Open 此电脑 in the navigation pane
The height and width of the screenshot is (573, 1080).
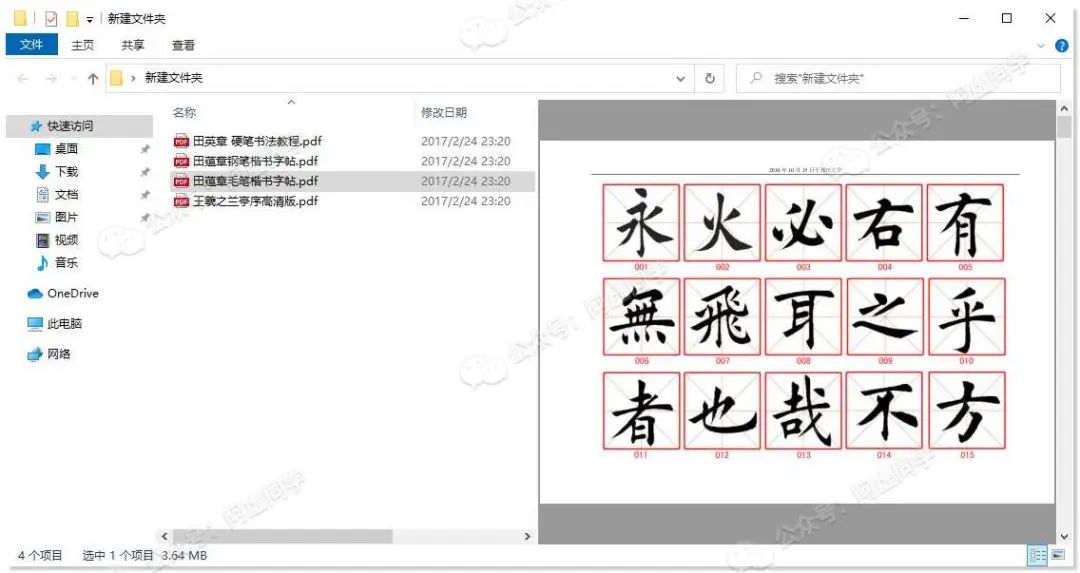[64, 324]
